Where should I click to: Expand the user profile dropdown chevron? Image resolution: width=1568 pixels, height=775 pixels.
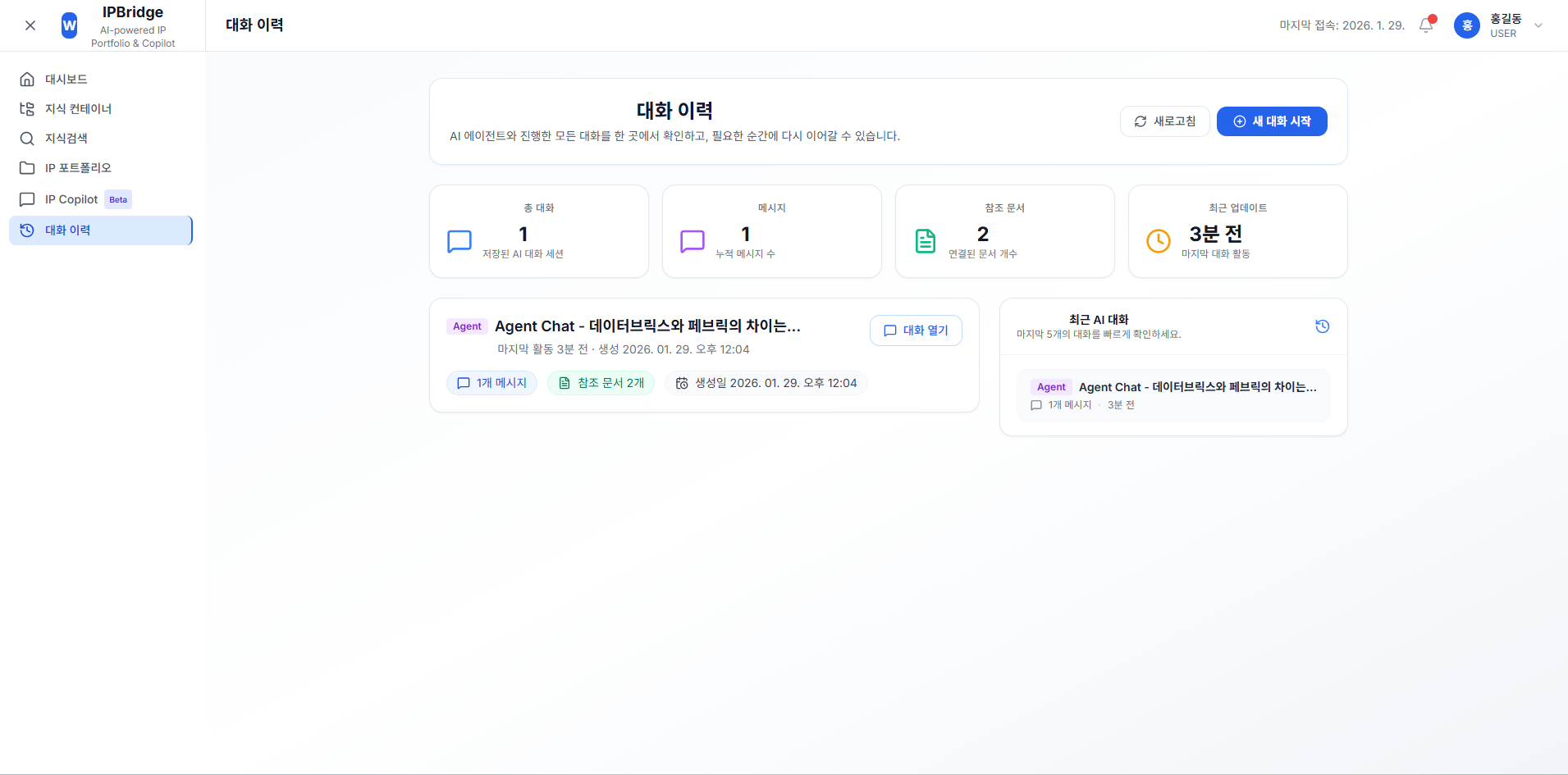(1538, 25)
